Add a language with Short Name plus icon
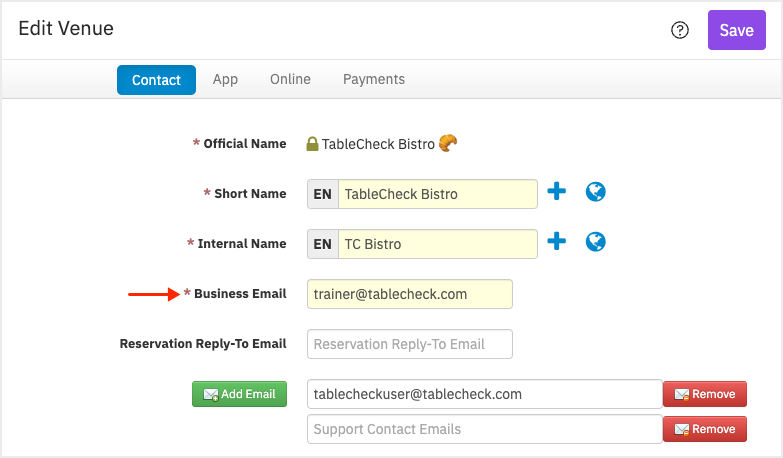Screen dimensions: 783x458 (556, 191)
